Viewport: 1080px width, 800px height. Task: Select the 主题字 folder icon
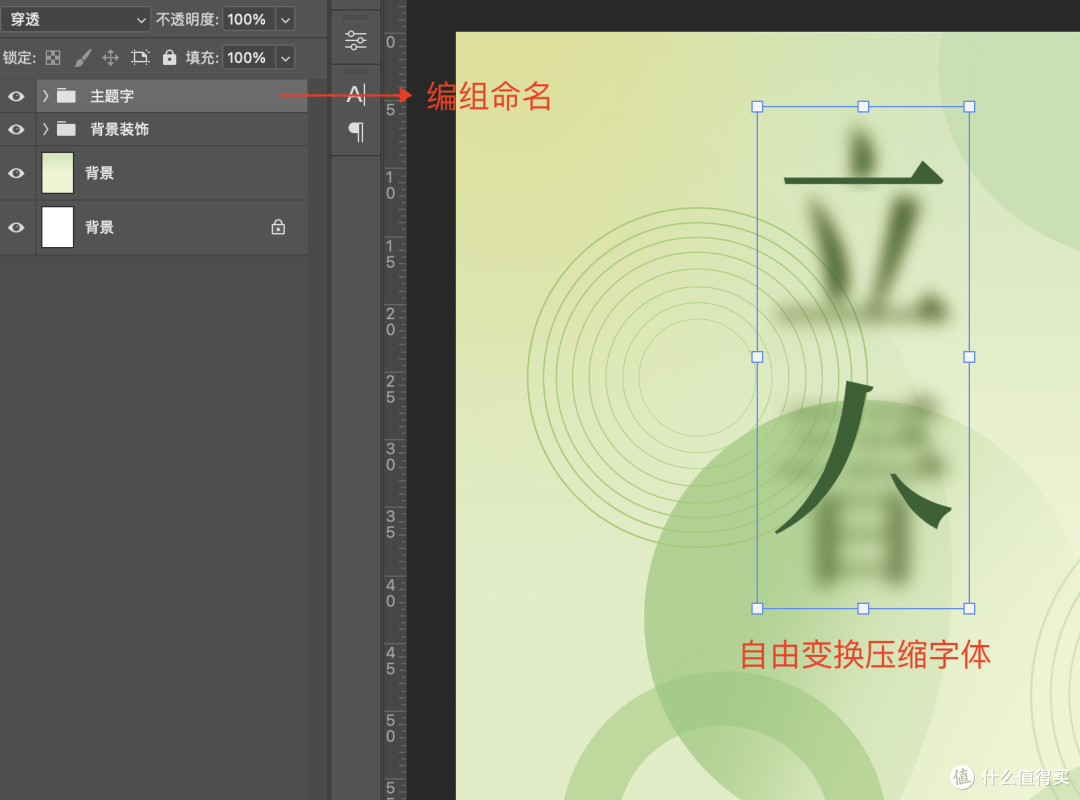(x=66, y=96)
